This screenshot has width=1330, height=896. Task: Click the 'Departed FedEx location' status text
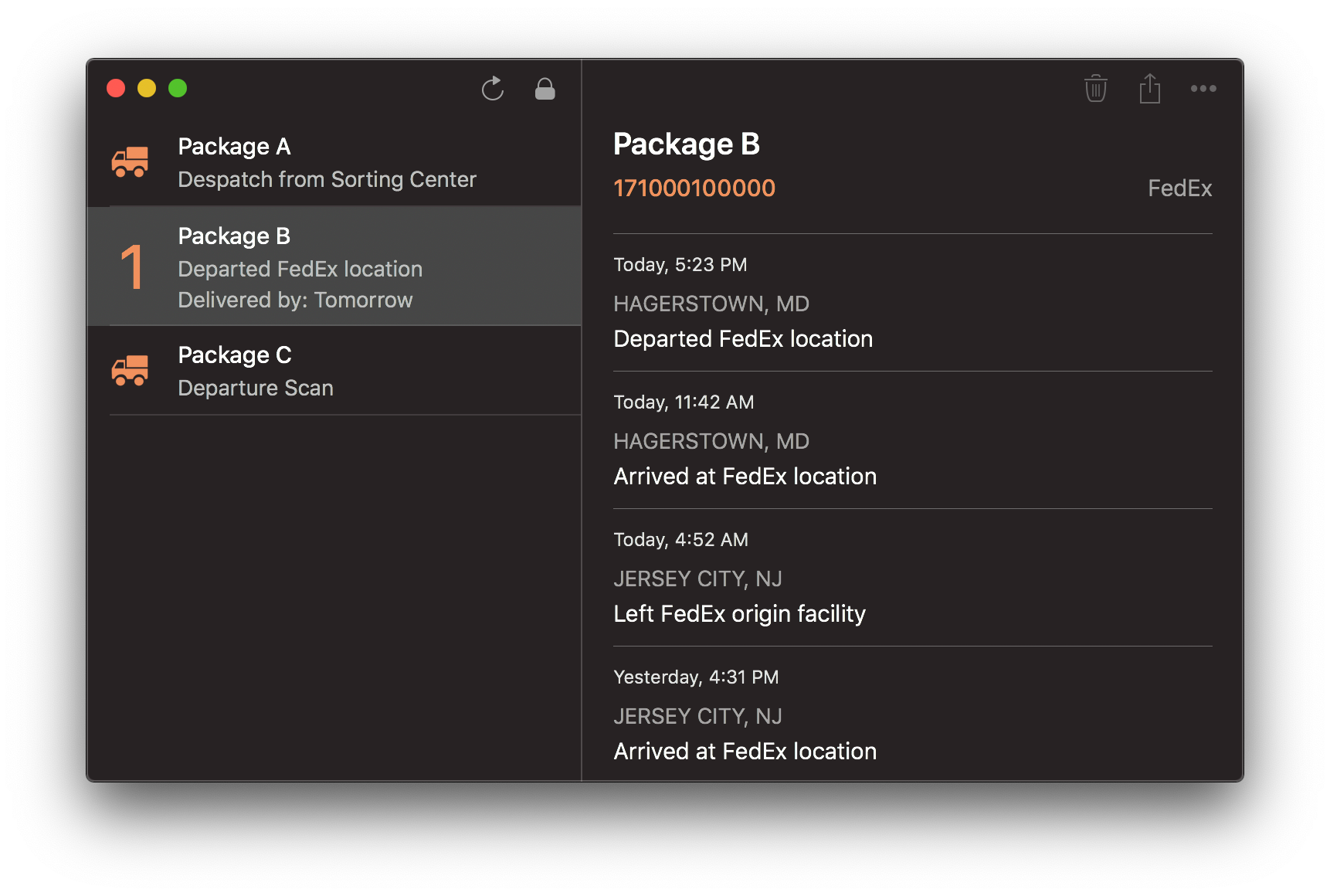(x=743, y=338)
